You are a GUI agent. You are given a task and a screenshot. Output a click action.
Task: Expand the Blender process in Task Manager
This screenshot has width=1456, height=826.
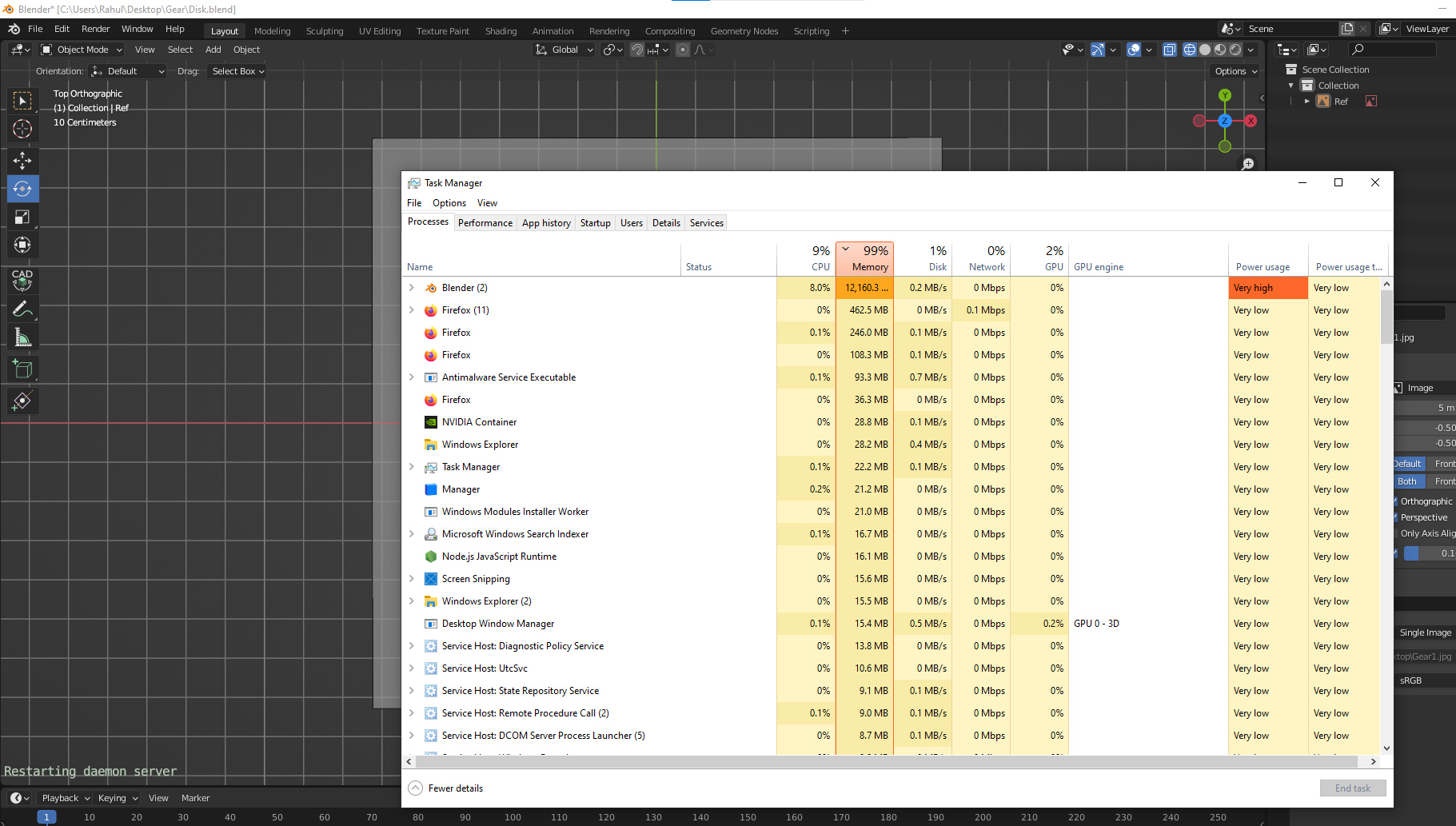click(411, 287)
